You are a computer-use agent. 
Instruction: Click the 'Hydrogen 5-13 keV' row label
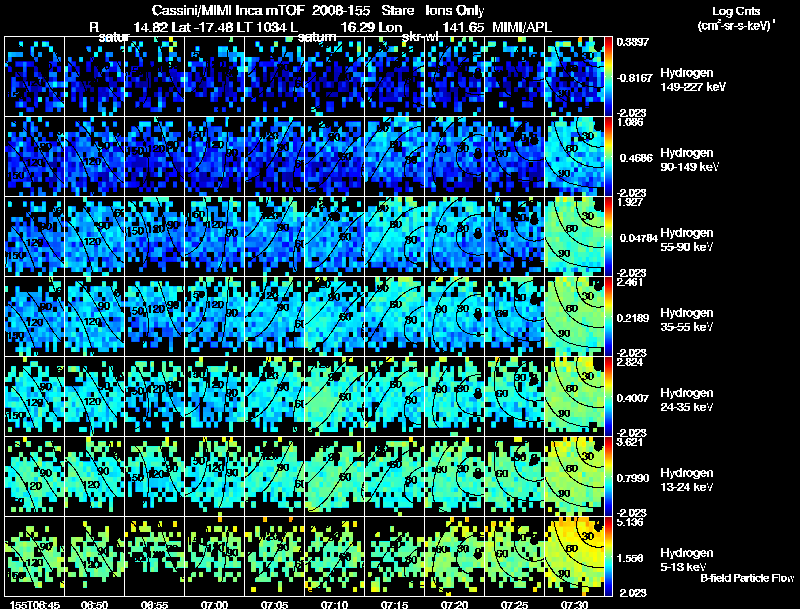[x=687, y=560]
